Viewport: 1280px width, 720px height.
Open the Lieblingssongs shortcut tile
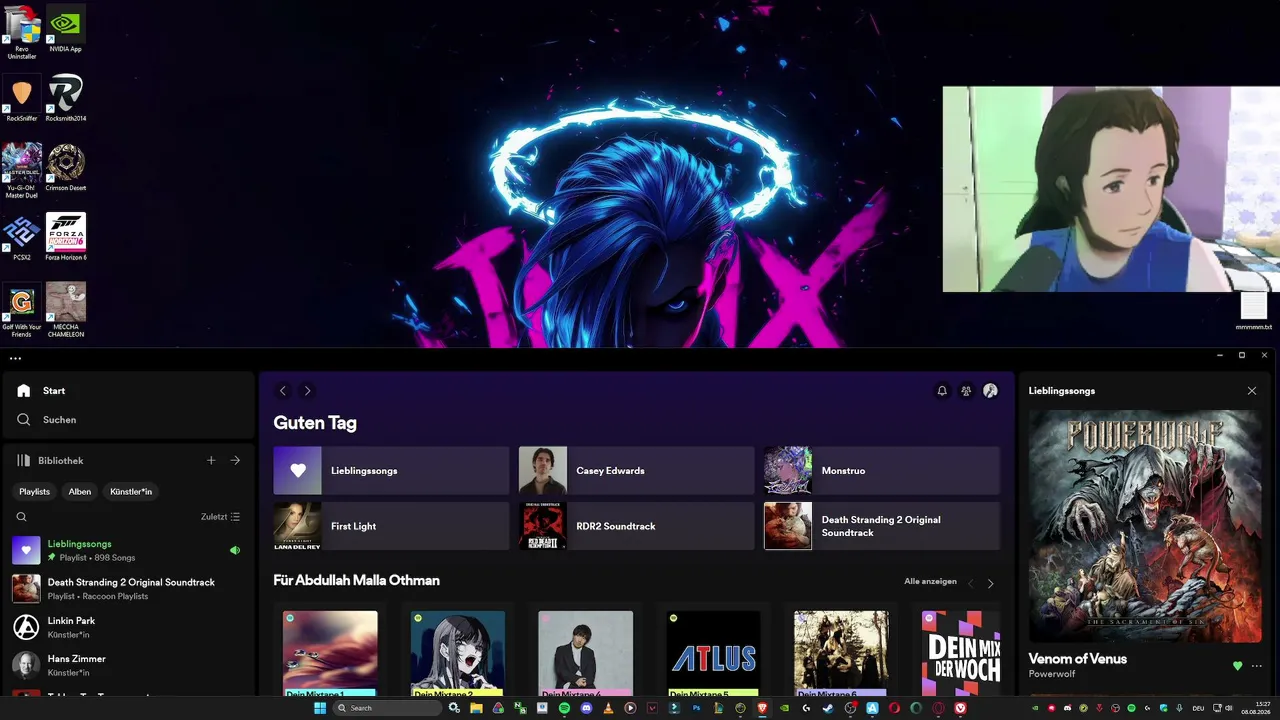tap(391, 471)
